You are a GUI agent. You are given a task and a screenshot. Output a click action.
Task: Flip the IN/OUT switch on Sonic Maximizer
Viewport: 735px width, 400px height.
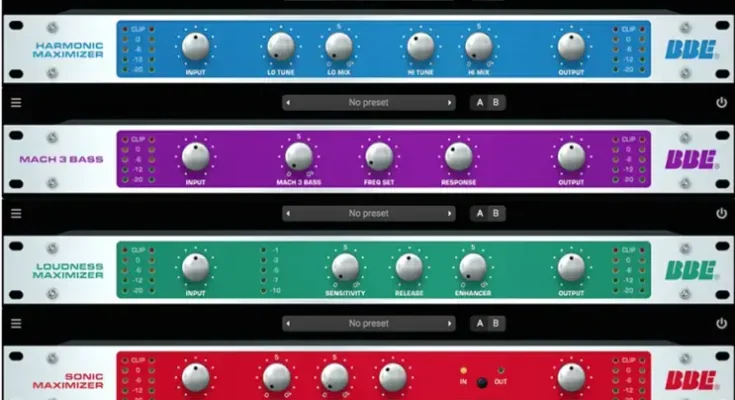tap(482, 382)
